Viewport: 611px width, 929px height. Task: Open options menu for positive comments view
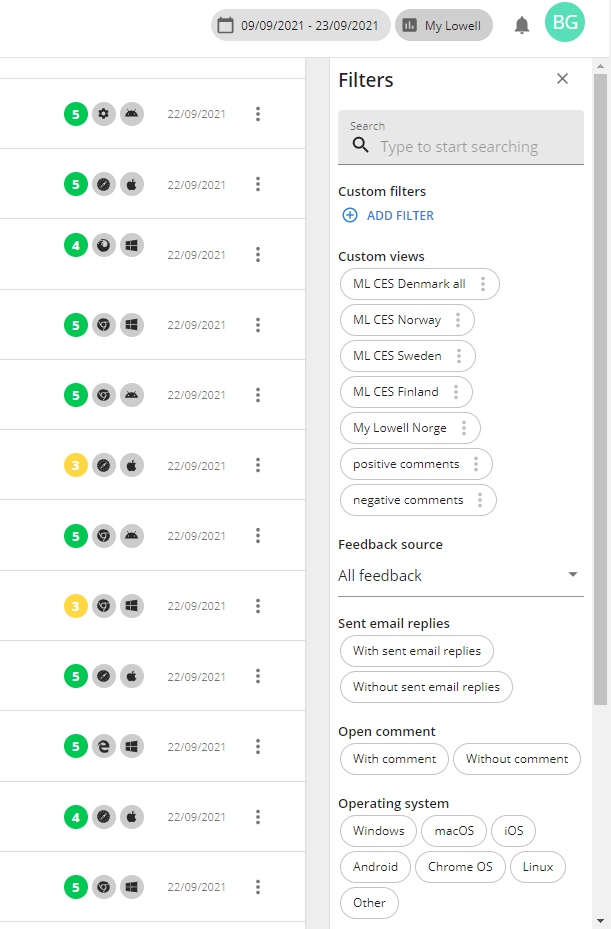[x=476, y=464]
